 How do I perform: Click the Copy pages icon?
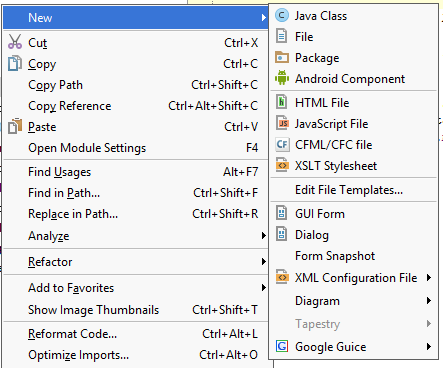15,63
